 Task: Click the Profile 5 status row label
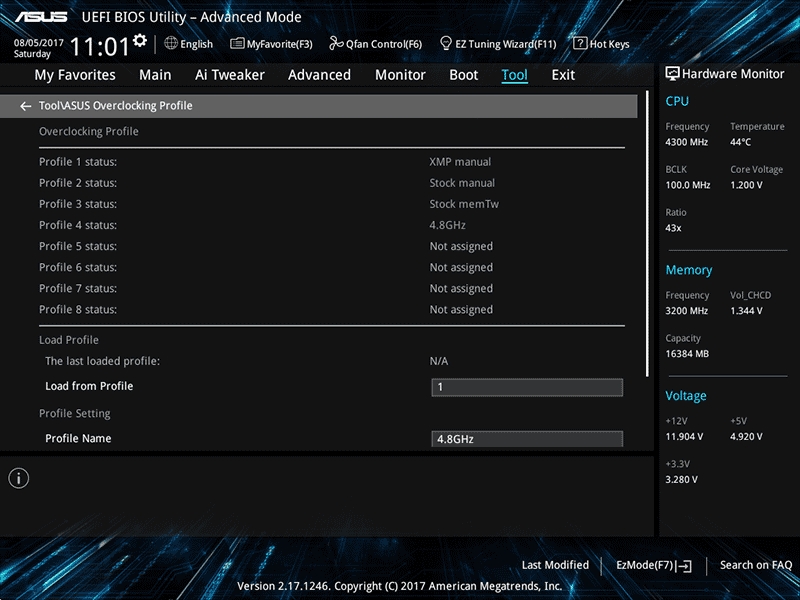pyautogui.click(x=78, y=246)
